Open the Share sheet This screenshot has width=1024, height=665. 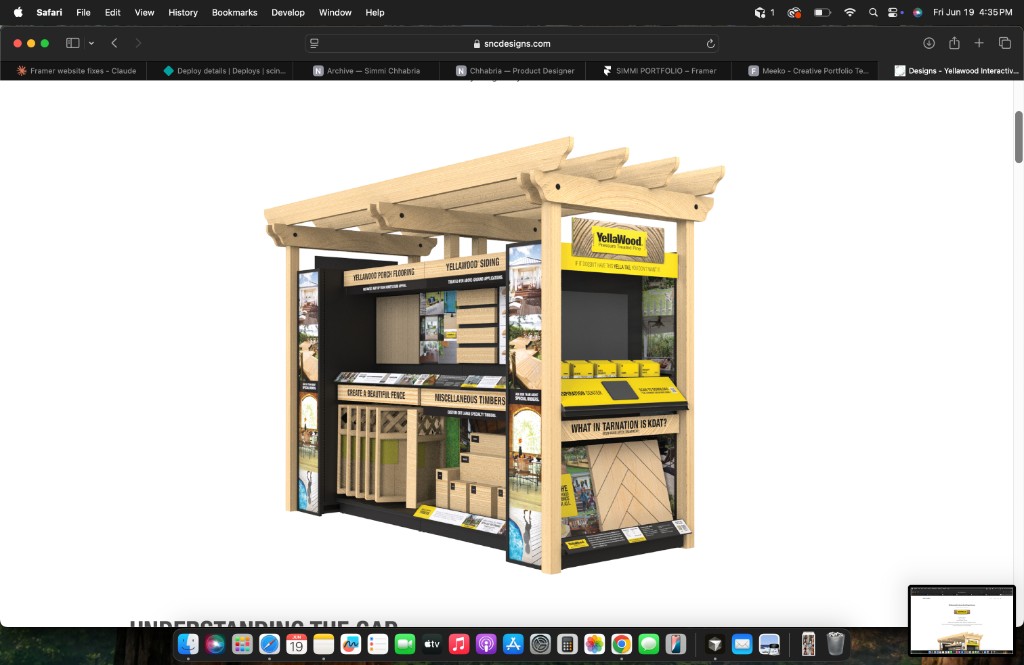coord(954,43)
